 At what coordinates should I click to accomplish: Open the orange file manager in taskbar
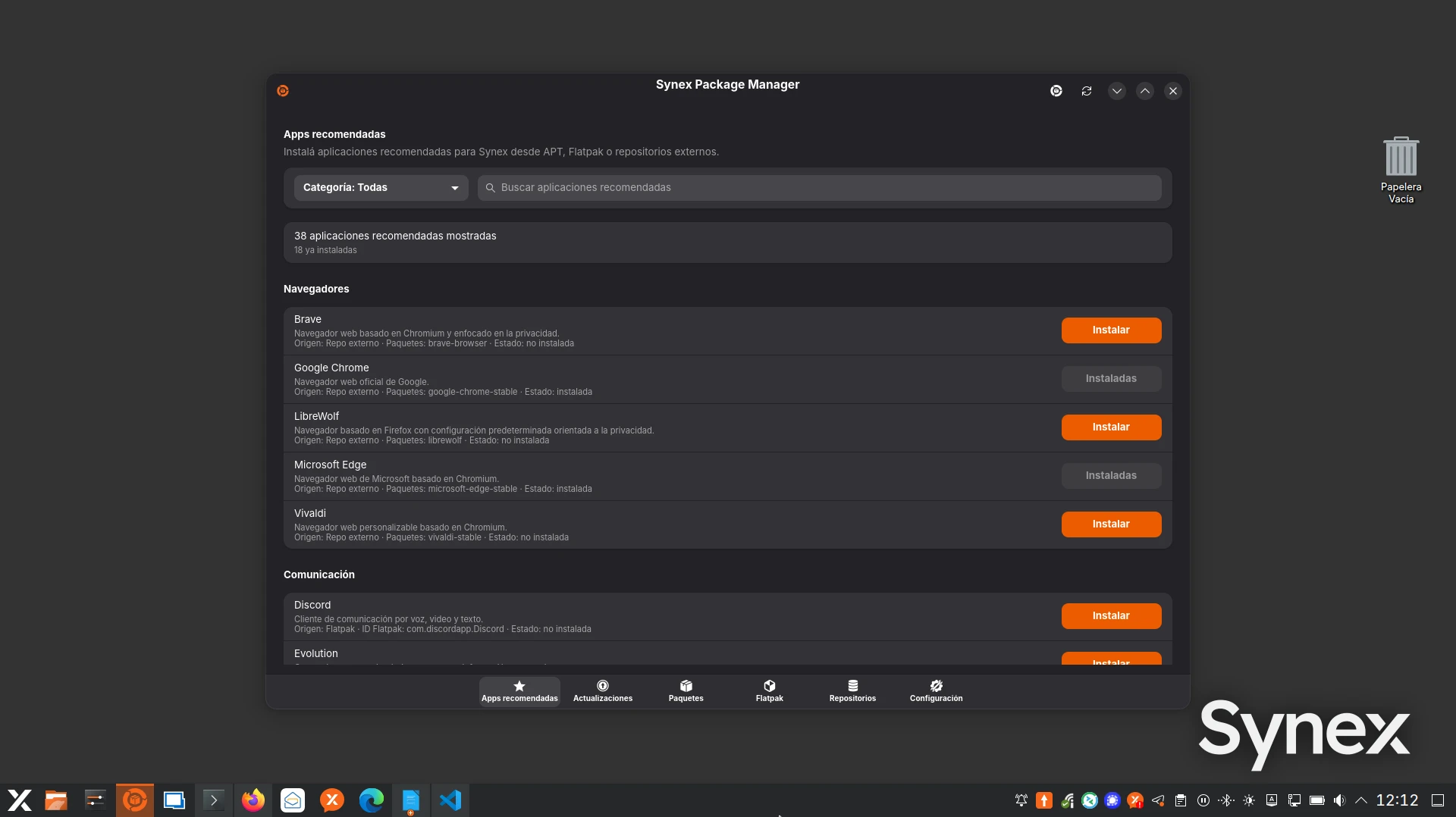coord(56,800)
